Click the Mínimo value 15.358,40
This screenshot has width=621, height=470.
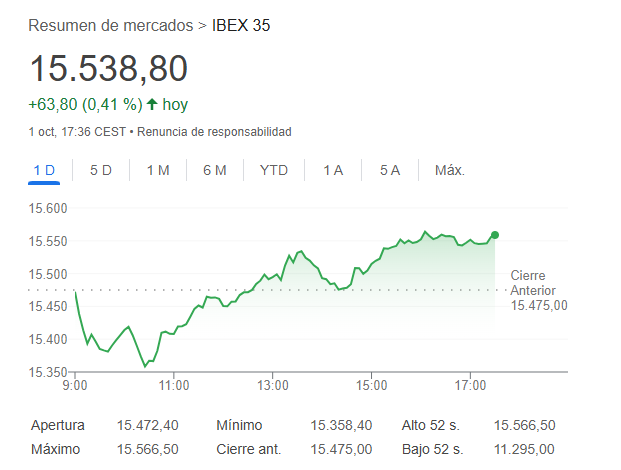342,425
